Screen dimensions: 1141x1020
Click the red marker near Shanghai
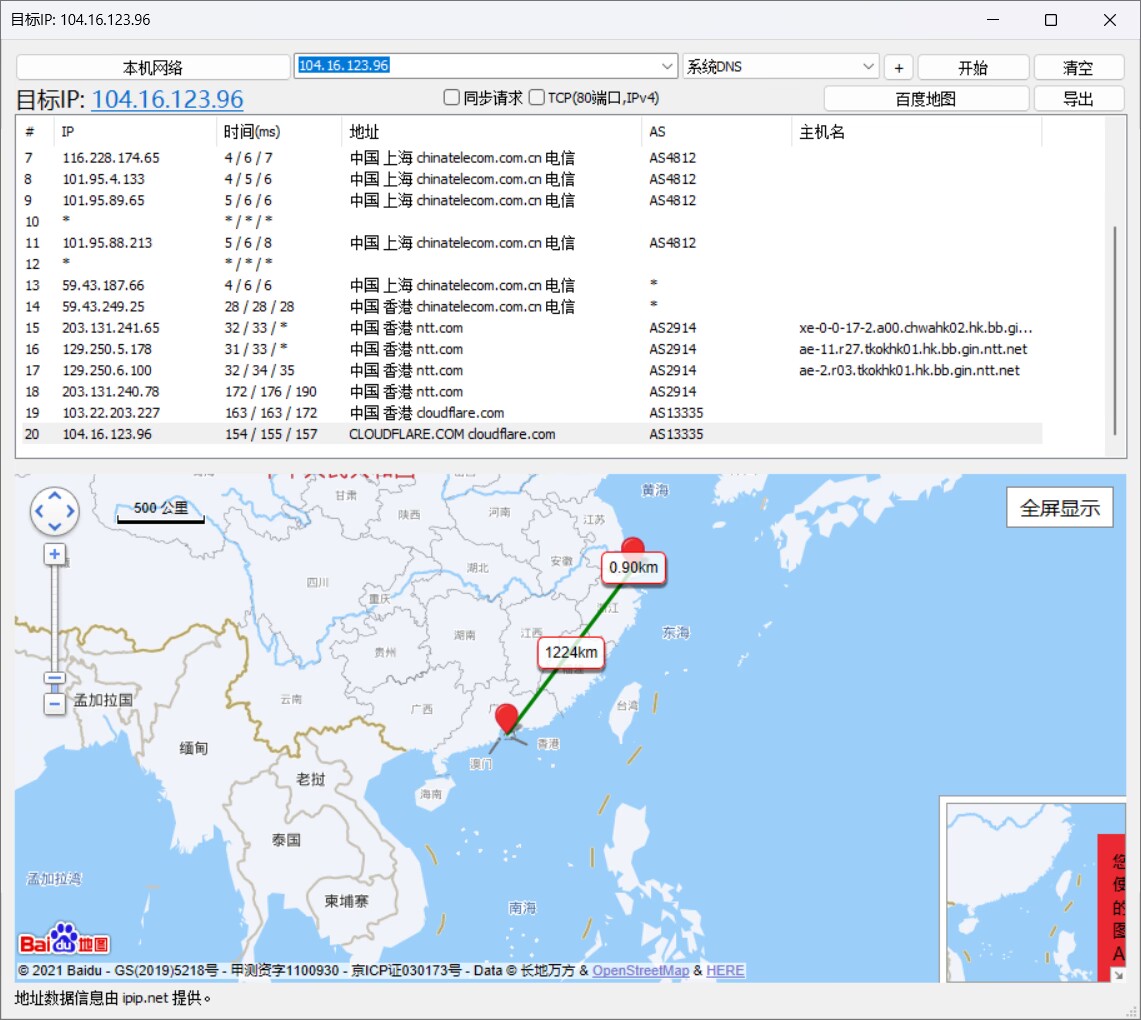(x=632, y=547)
